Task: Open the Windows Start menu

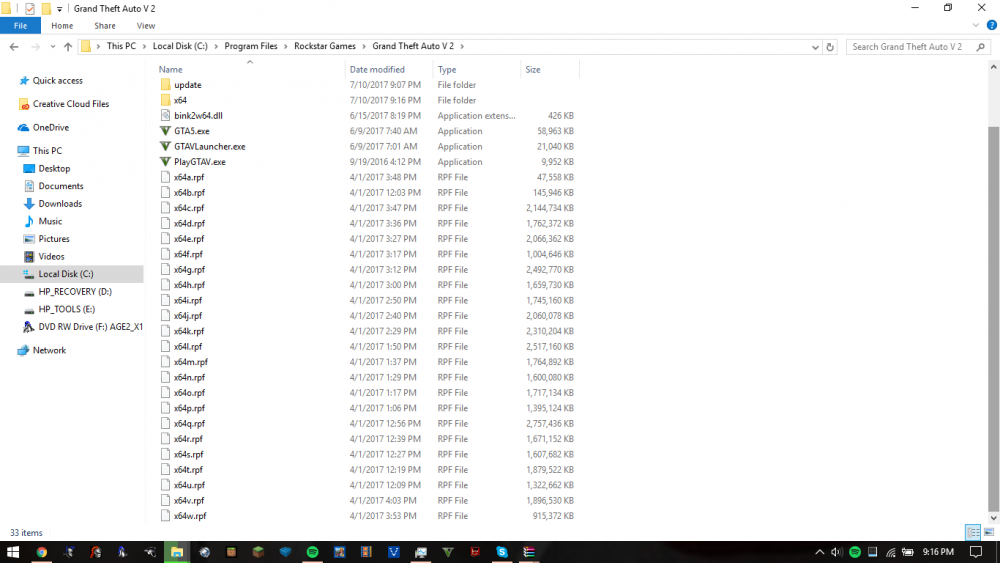Action: [13, 552]
